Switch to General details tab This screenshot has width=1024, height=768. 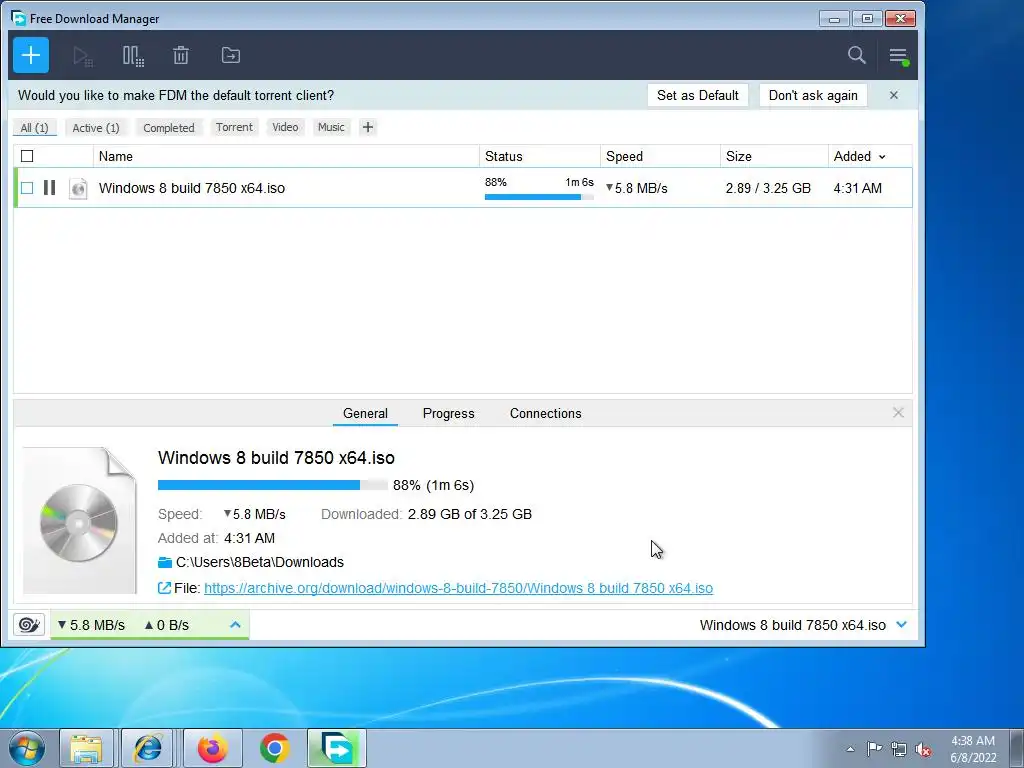click(x=365, y=413)
